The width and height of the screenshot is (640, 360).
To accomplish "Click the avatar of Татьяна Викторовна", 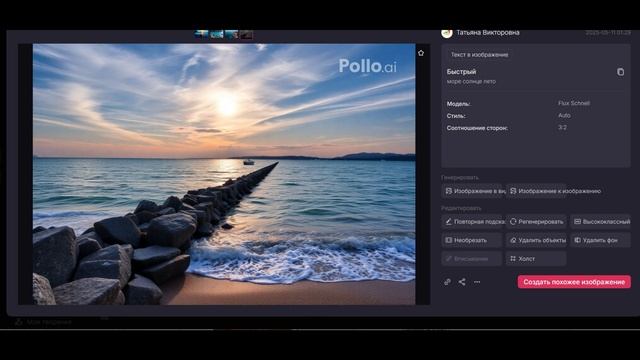I will coord(447,33).
